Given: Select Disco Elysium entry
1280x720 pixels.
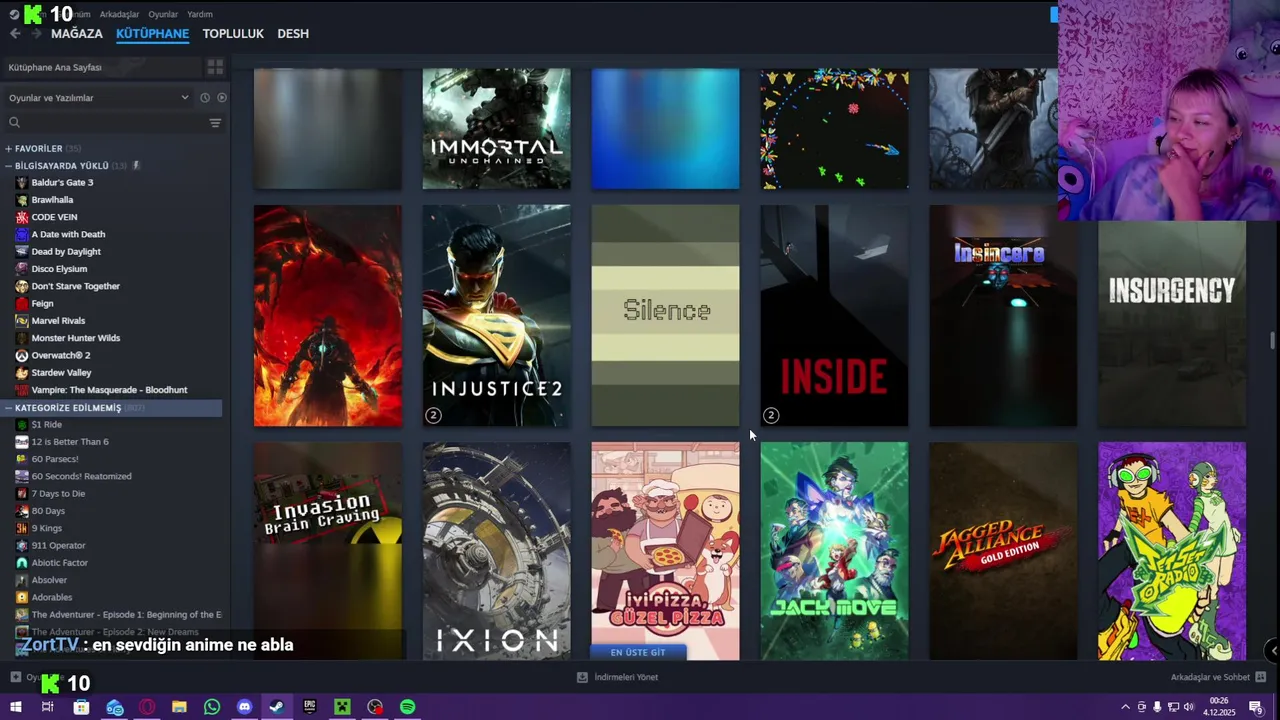Looking at the screenshot, I should pos(59,269).
